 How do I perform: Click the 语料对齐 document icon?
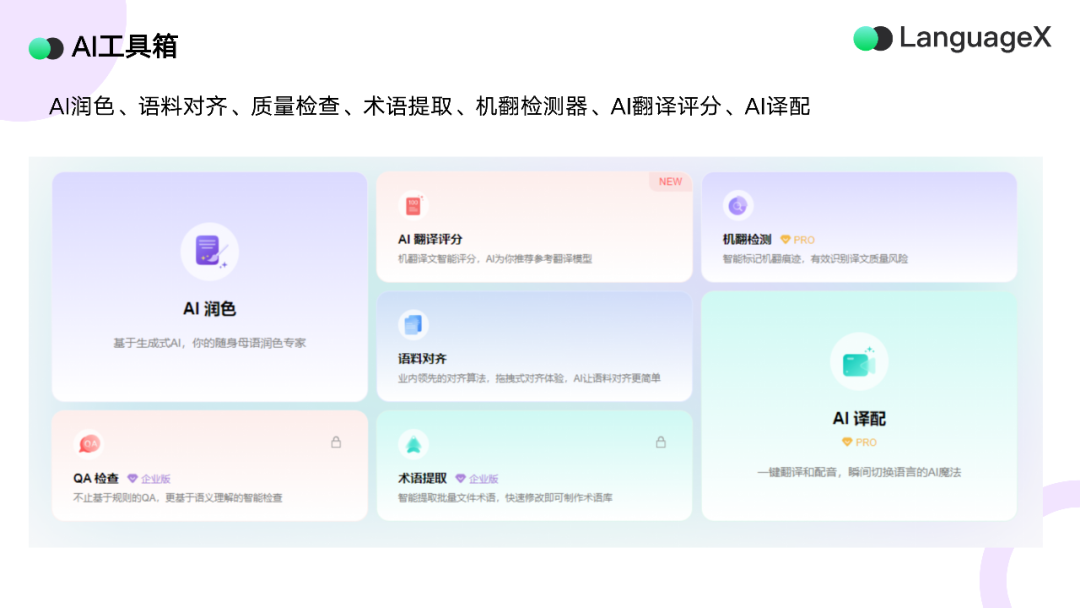[x=413, y=322]
